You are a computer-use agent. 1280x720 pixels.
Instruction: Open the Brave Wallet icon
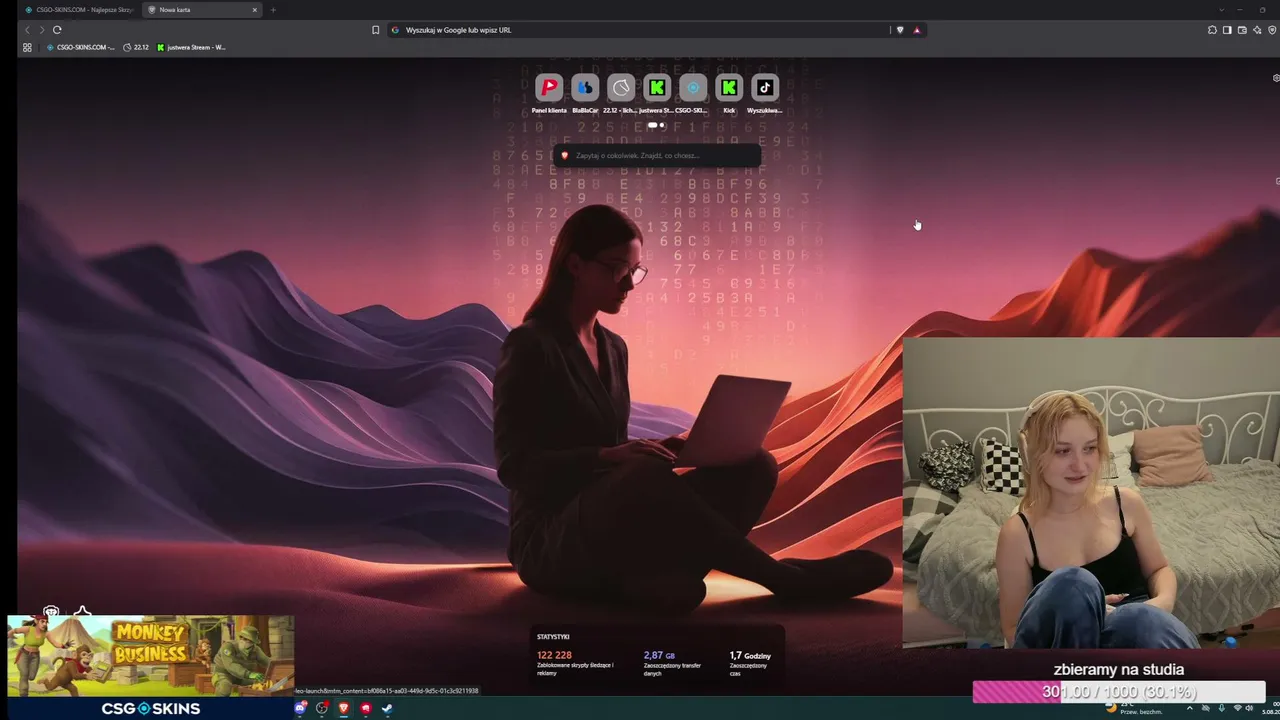(x=1242, y=30)
